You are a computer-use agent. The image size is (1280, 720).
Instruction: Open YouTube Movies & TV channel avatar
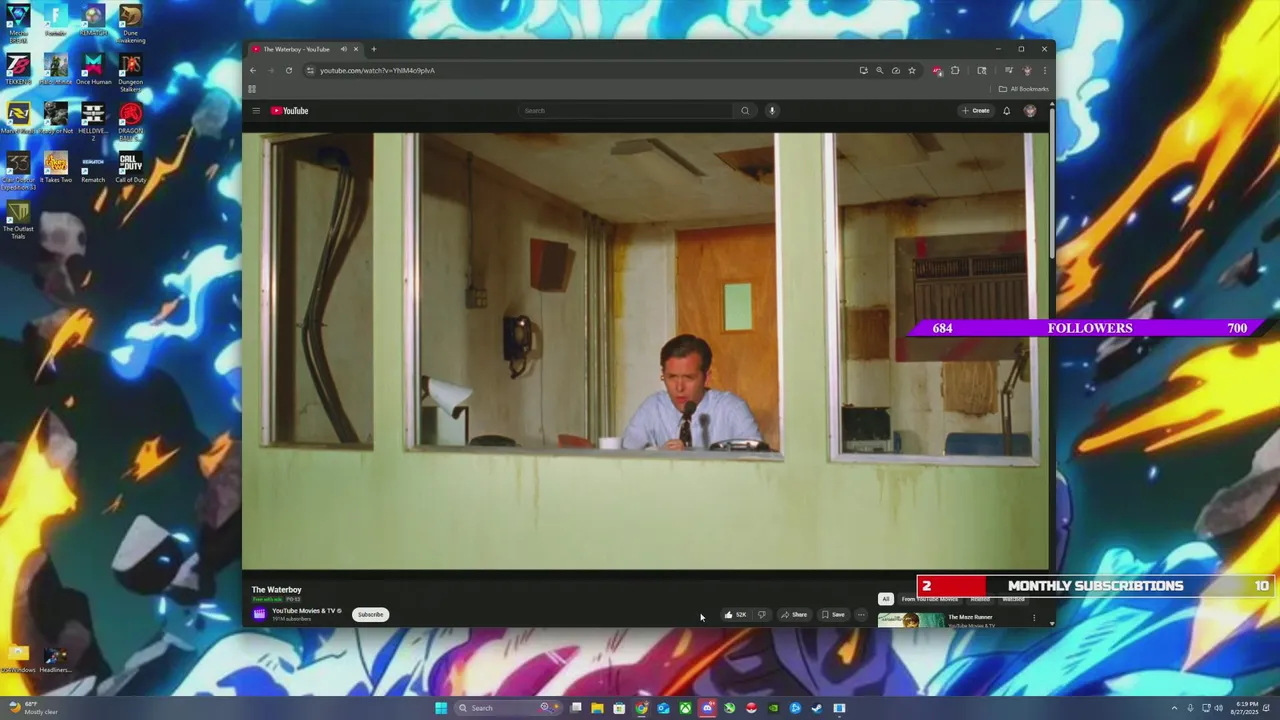259,614
